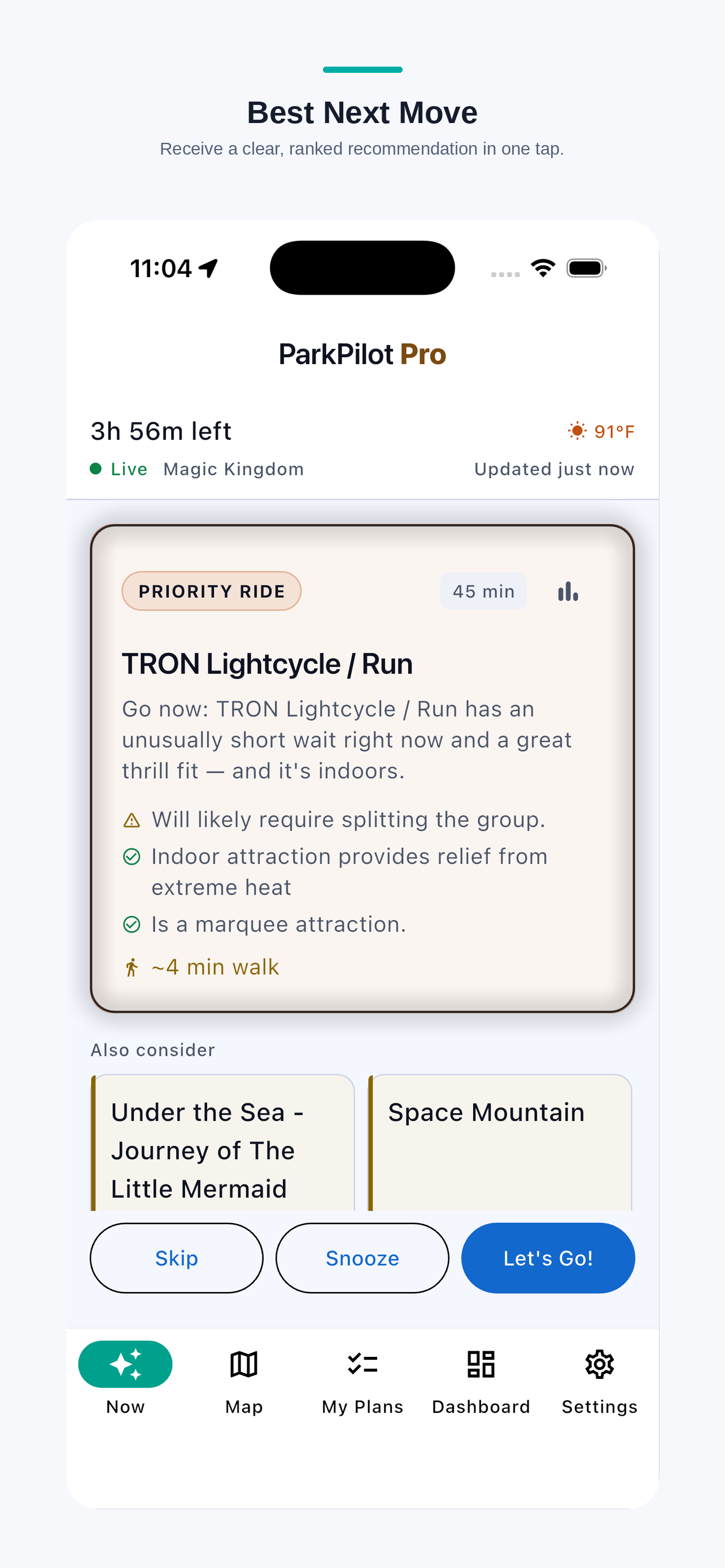Tap the 45 min wait chip
725x1568 pixels.
pos(483,591)
